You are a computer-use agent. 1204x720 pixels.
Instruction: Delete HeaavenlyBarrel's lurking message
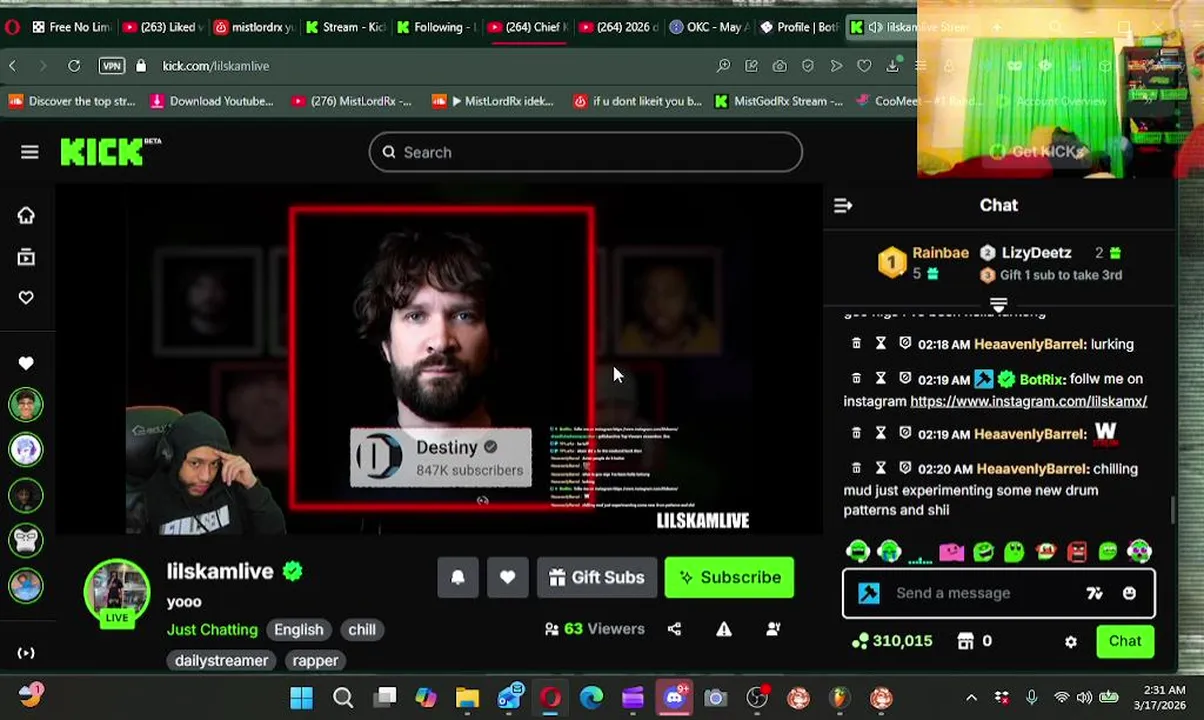856,343
